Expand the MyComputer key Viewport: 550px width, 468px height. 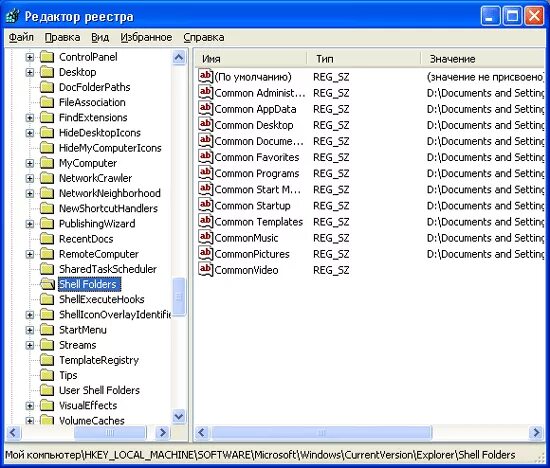tap(30, 163)
